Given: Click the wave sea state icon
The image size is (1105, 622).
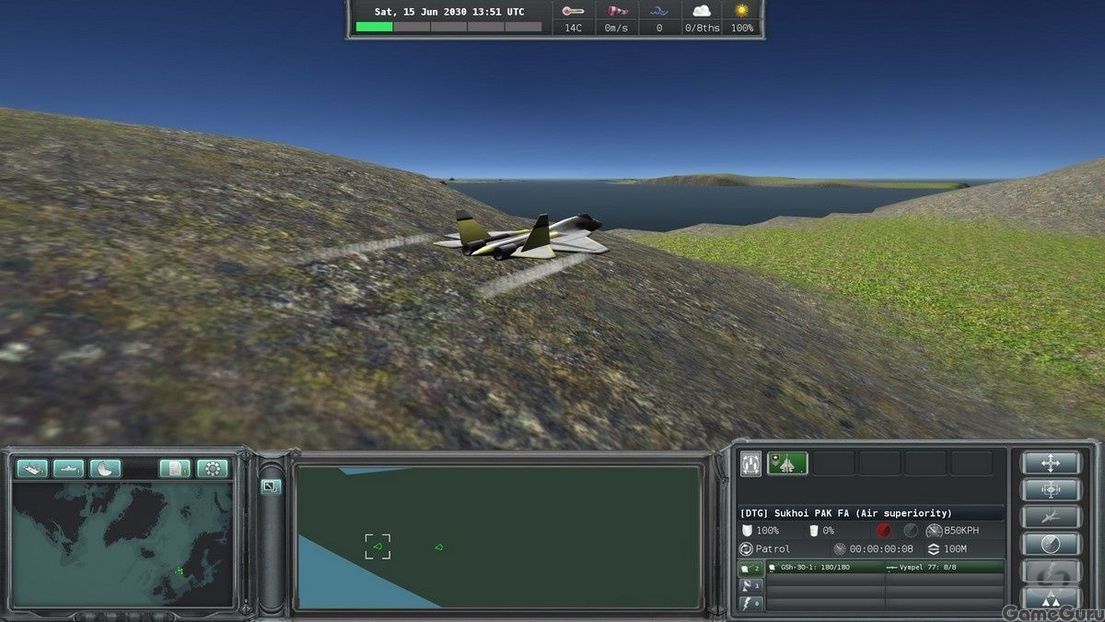Looking at the screenshot, I should click(x=659, y=11).
